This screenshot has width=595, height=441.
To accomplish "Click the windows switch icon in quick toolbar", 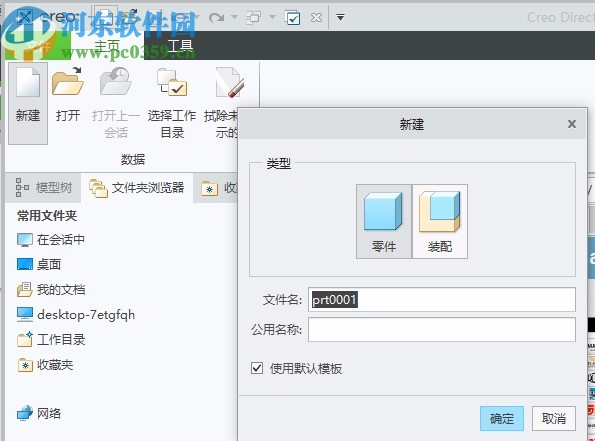I will click(254, 17).
